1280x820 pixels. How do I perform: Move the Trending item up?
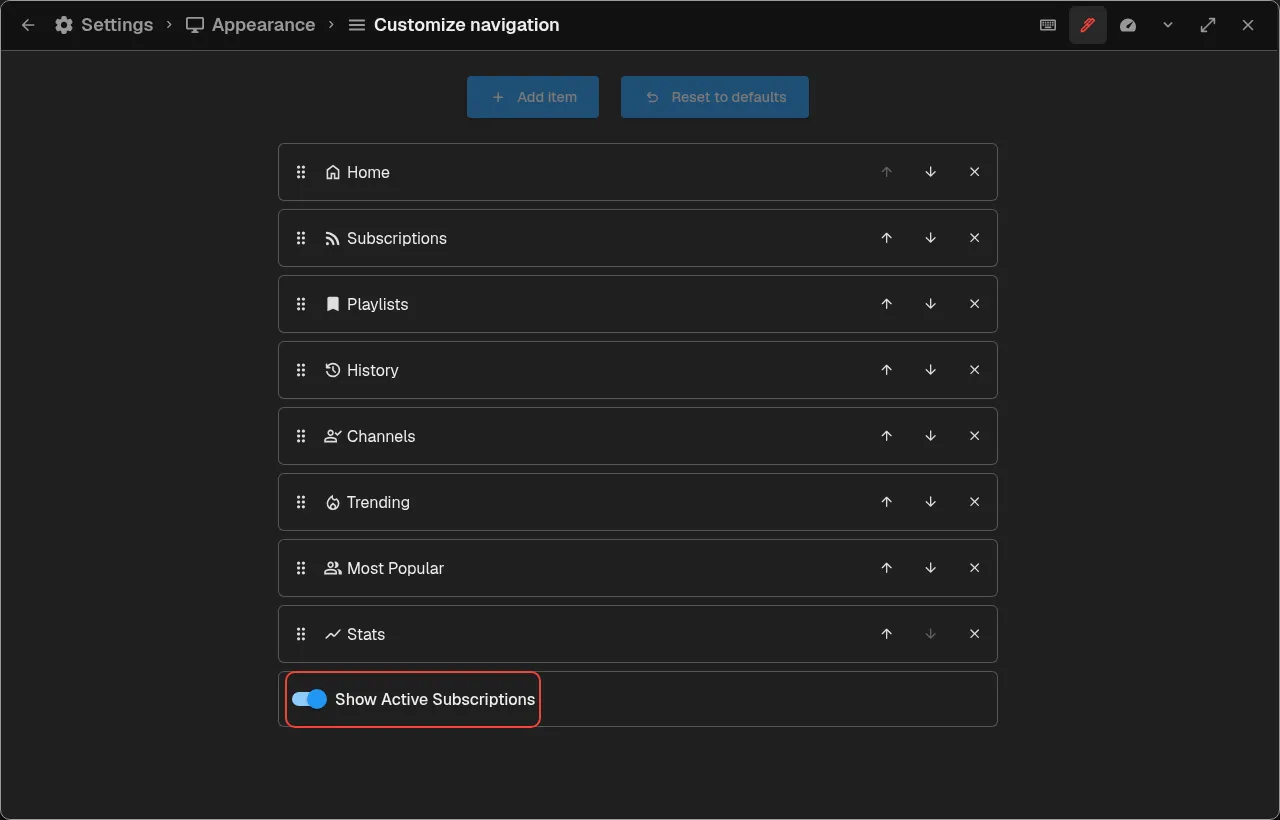coord(887,502)
